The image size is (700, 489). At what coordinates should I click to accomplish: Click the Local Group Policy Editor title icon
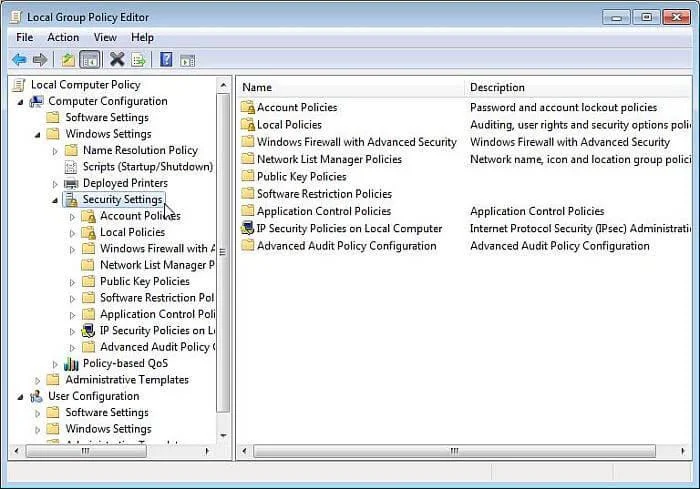pos(16,17)
